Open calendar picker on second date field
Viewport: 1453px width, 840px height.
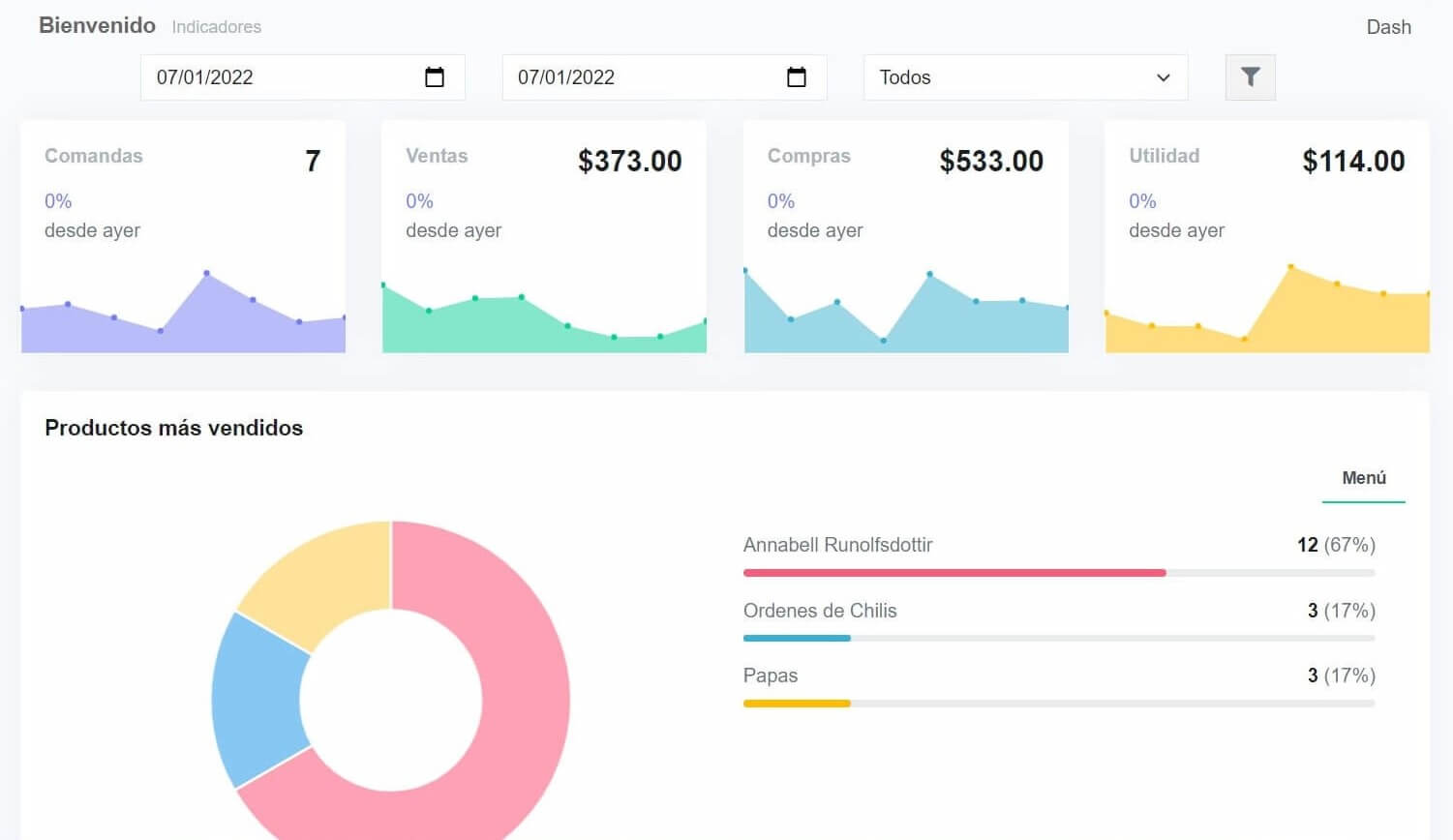click(x=797, y=77)
